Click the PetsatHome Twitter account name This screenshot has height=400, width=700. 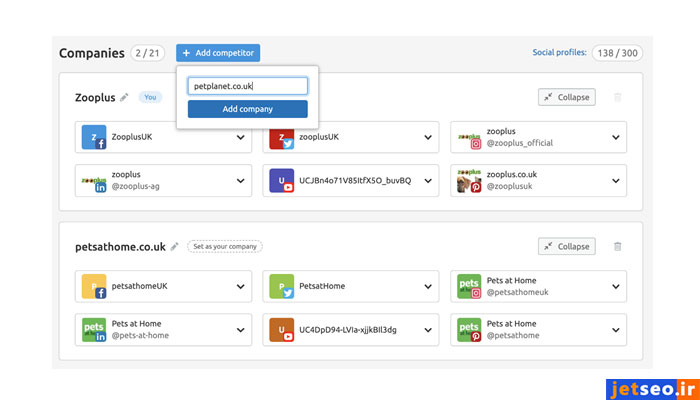coord(322,286)
